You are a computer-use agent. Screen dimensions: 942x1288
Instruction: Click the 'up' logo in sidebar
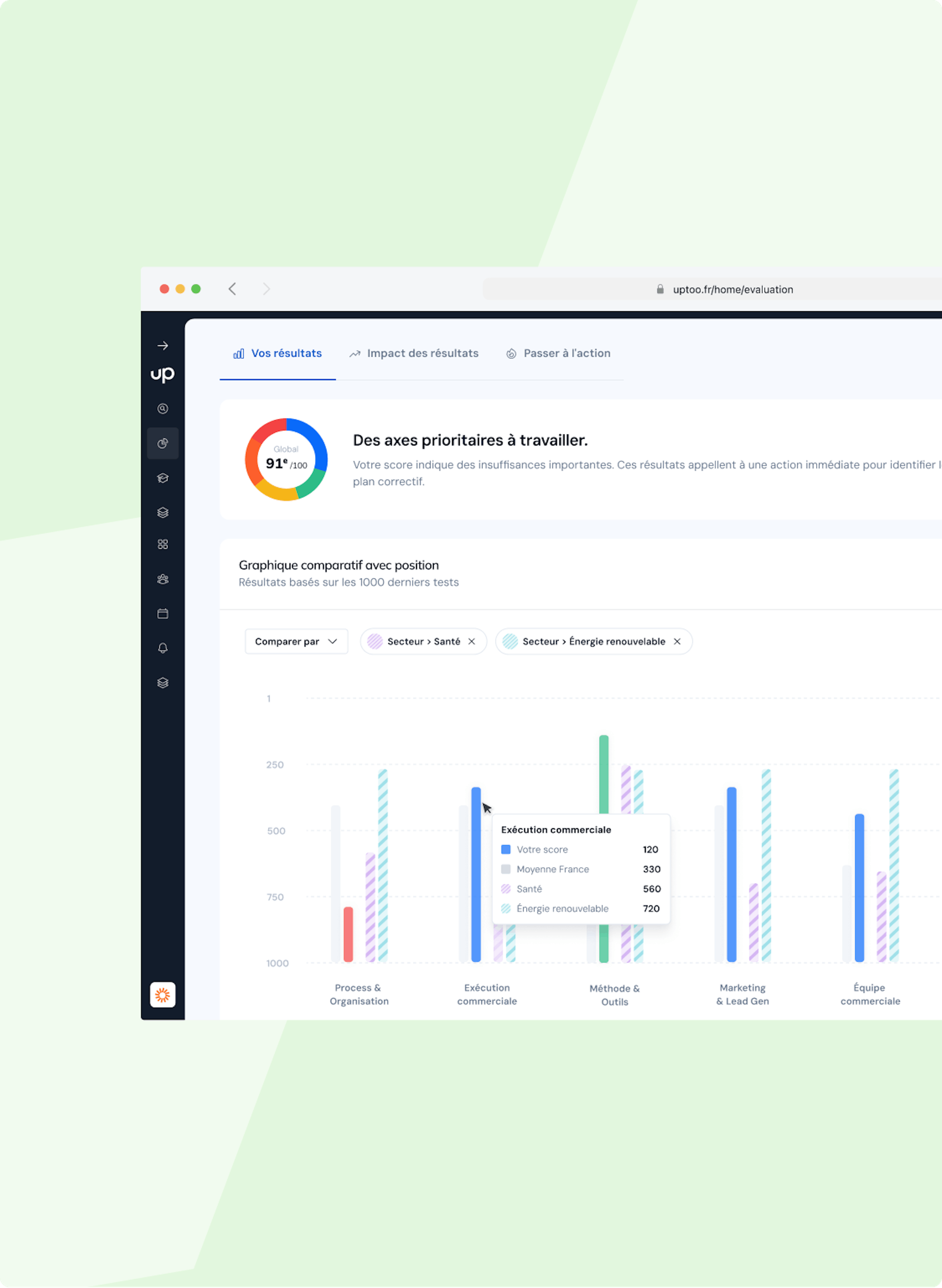coord(162,374)
